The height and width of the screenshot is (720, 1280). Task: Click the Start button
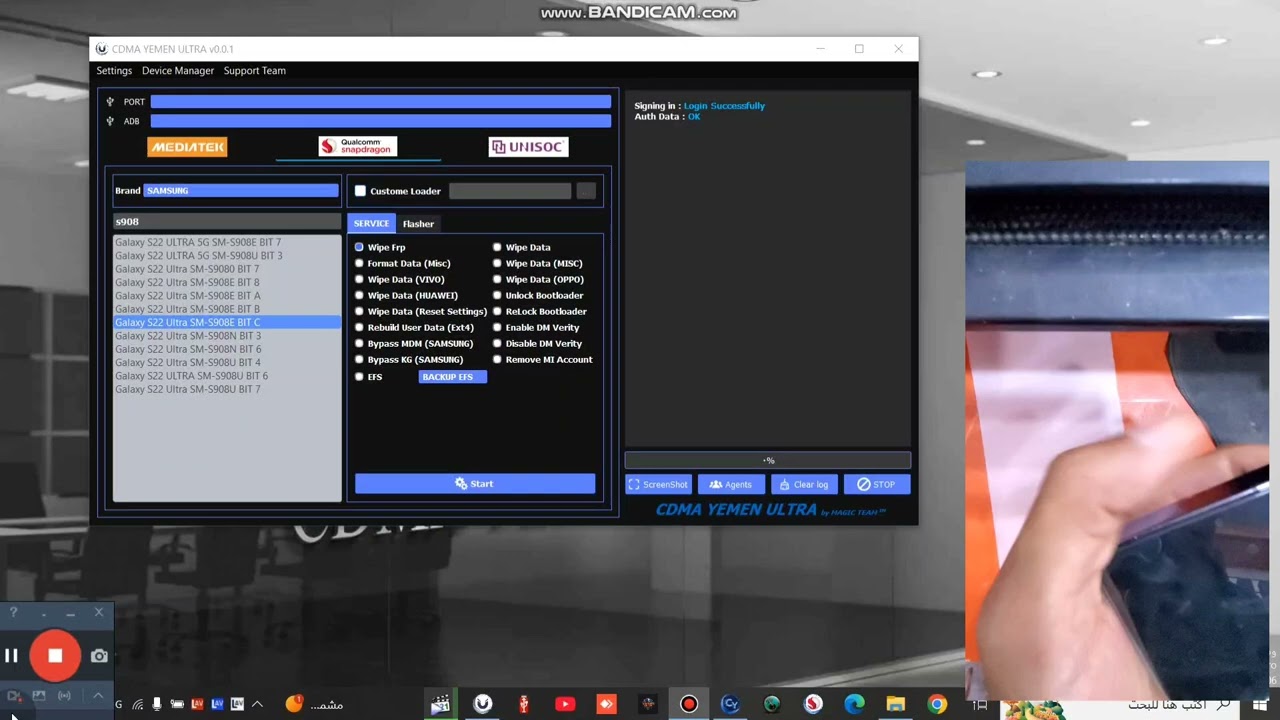coord(475,484)
